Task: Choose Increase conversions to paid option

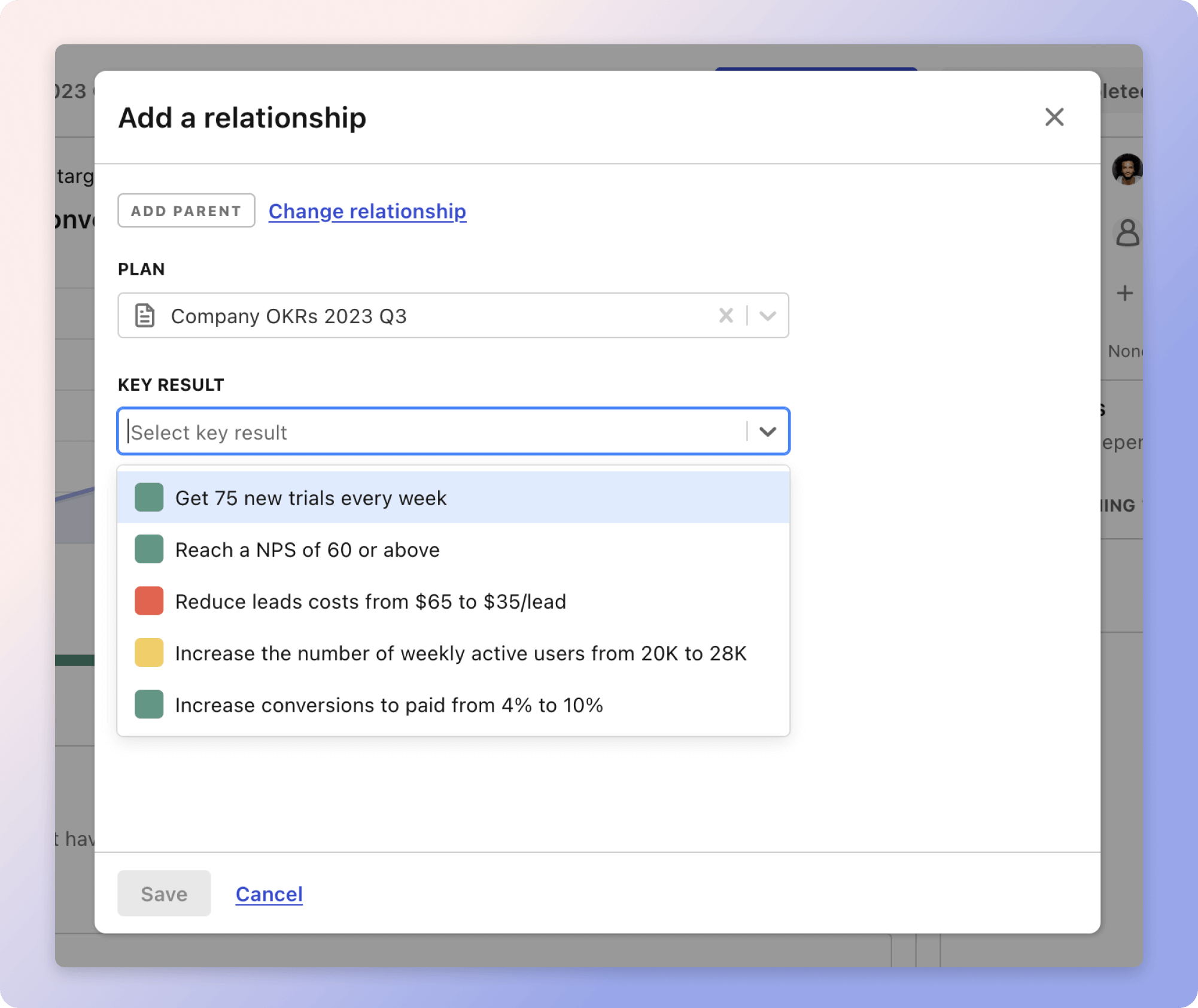Action: 389,705
